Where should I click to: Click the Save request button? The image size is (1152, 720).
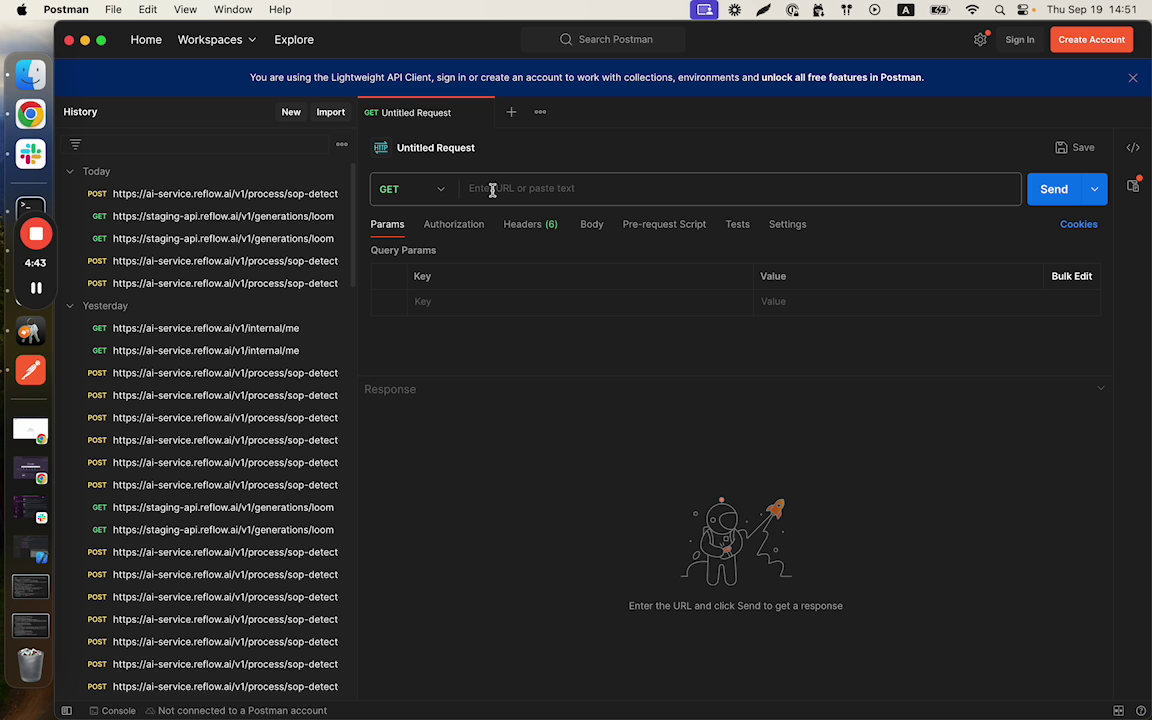click(x=1075, y=148)
